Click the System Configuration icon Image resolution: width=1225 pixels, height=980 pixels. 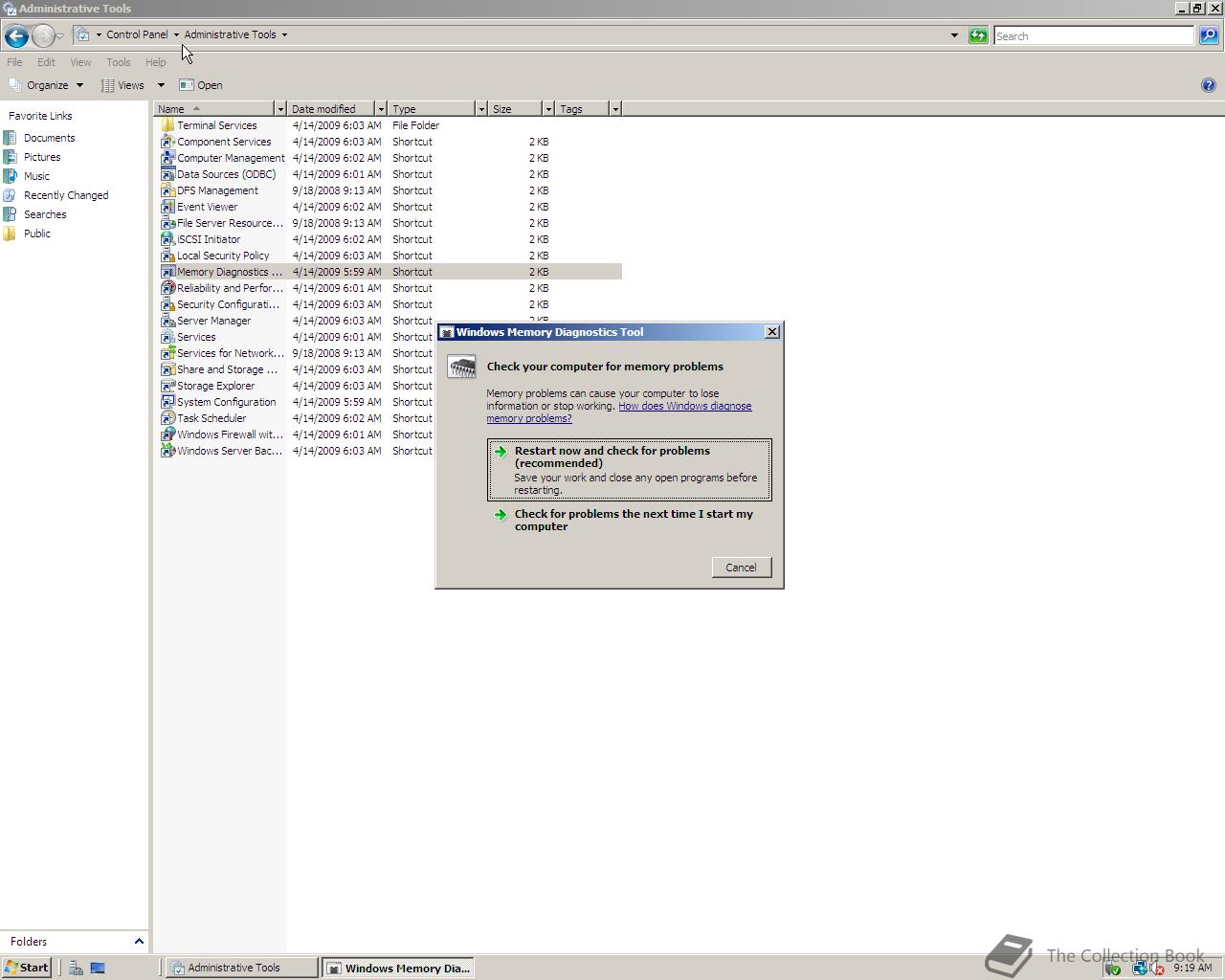pyautogui.click(x=167, y=402)
